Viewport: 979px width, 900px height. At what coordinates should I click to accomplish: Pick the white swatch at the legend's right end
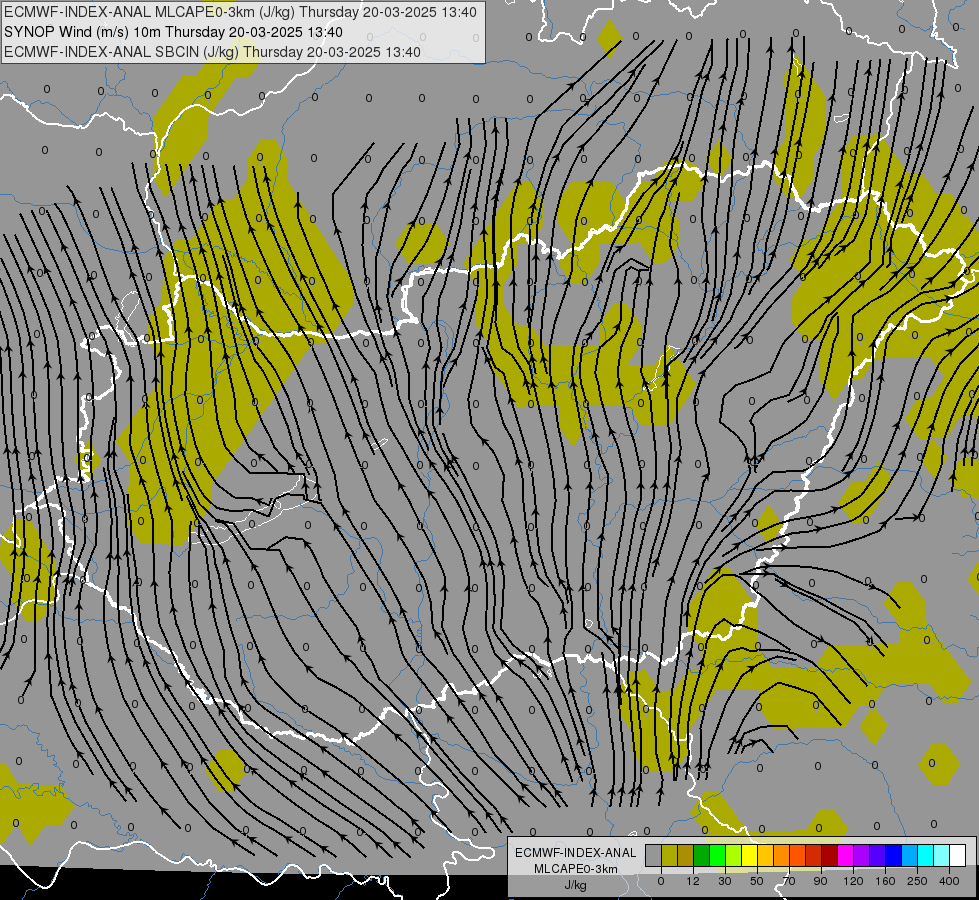click(x=958, y=855)
